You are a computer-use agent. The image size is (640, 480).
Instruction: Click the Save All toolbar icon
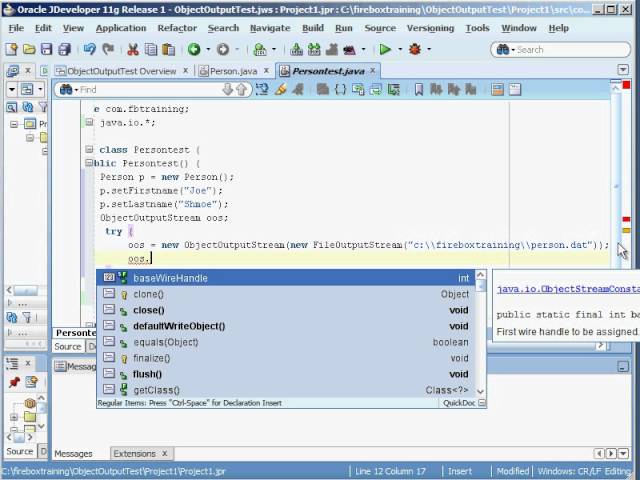pyautogui.click(x=64, y=49)
